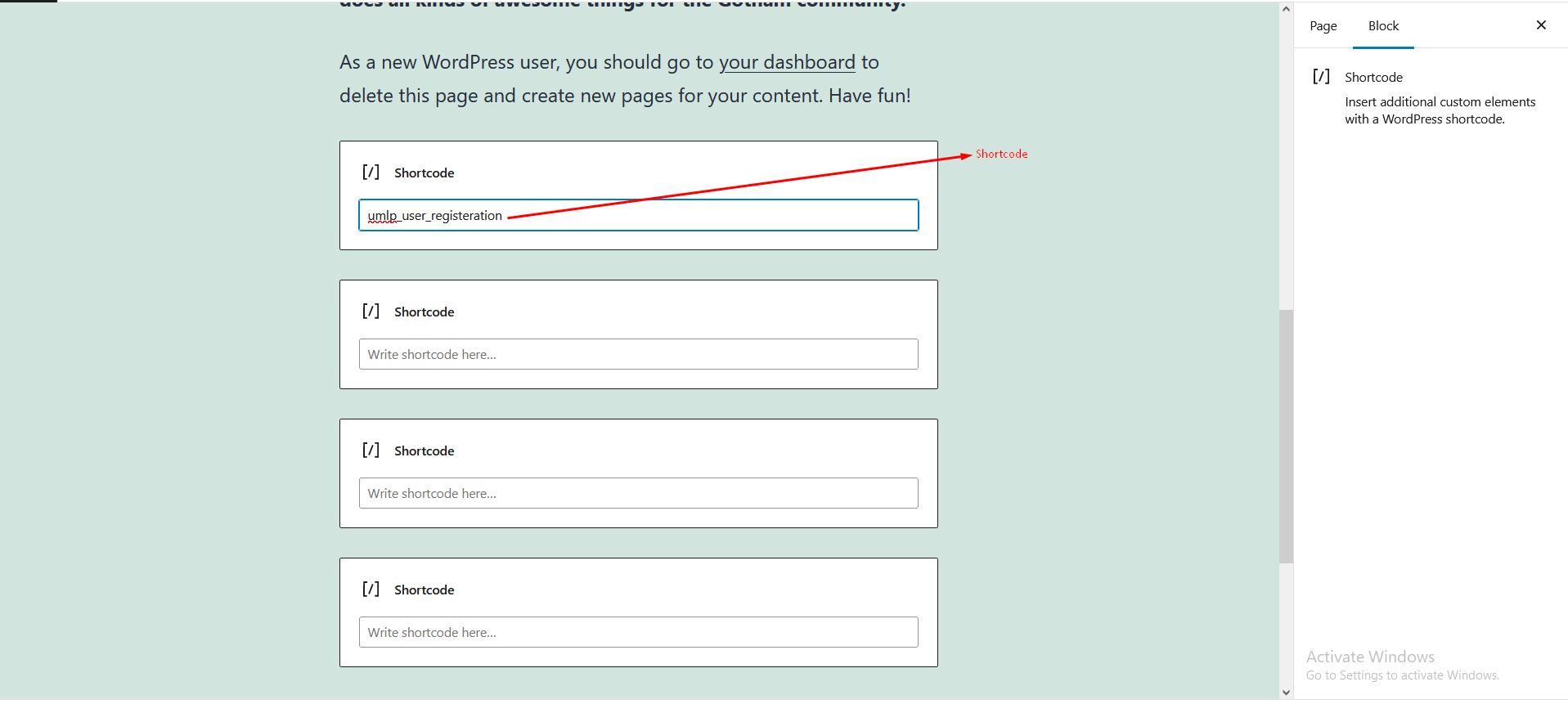Click the last block's Shortcode label
The image size is (1568, 704).
click(424, 590)
